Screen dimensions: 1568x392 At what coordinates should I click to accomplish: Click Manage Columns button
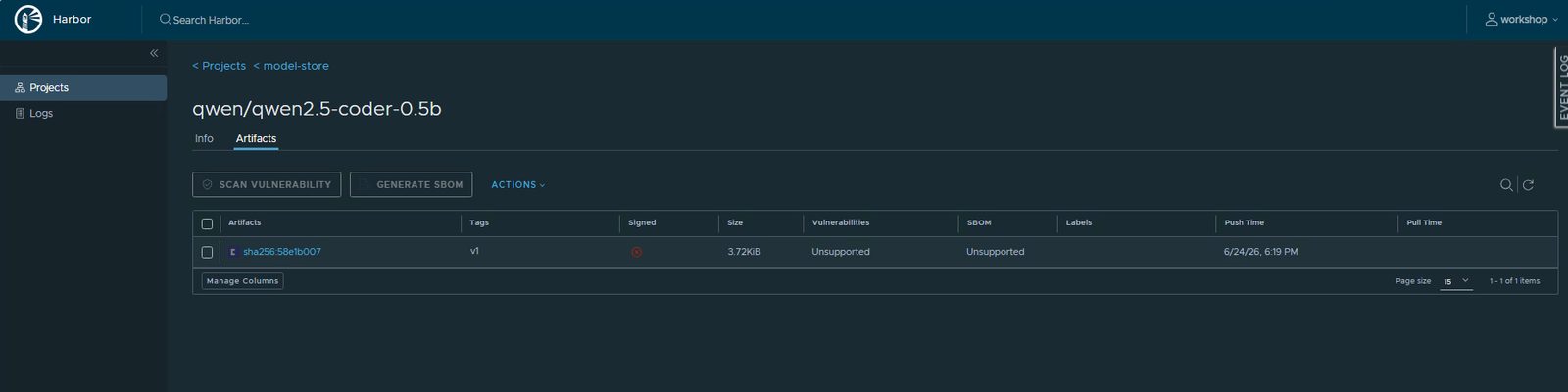point(243,281)
